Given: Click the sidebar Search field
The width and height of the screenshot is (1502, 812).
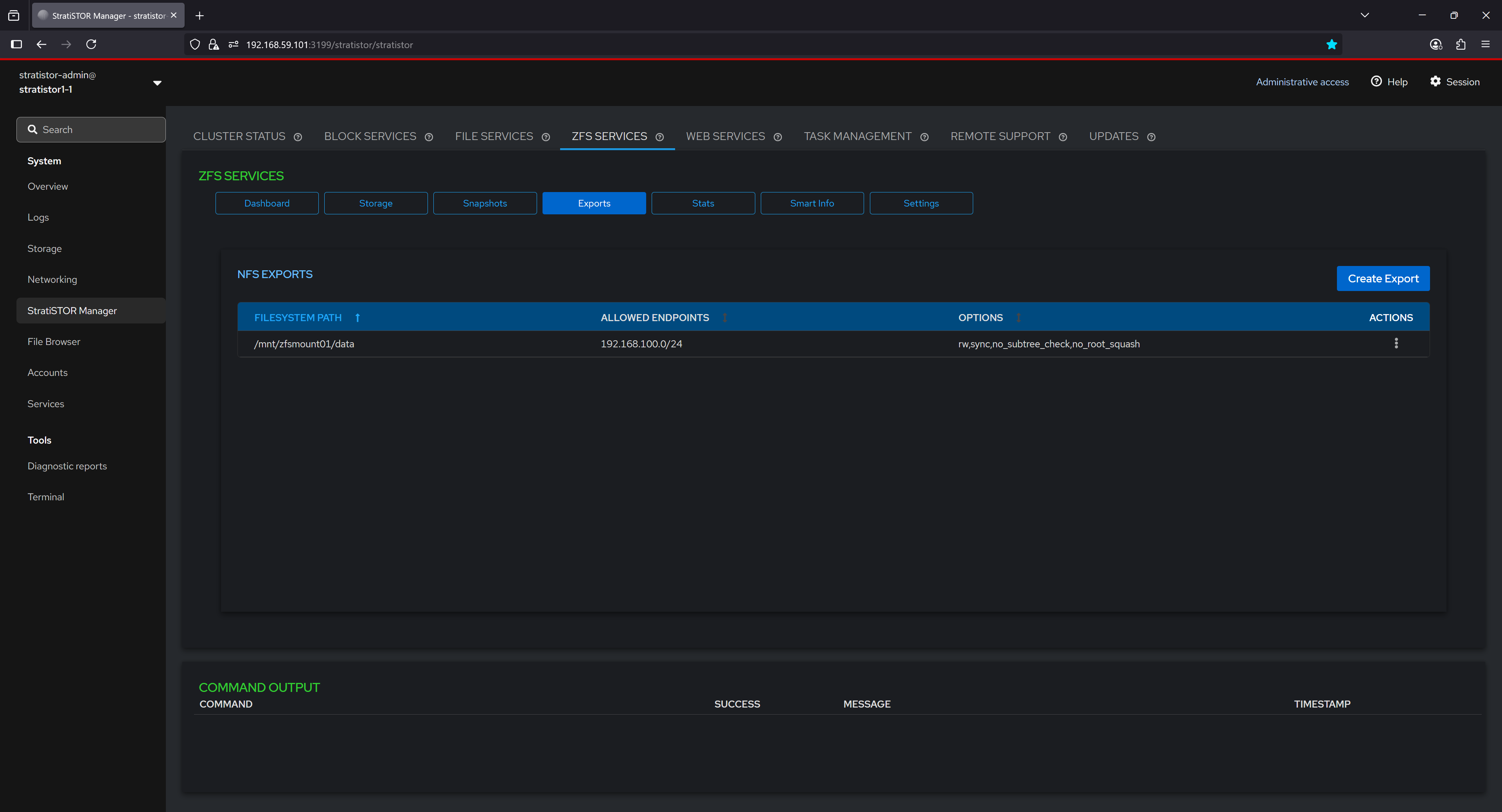Looking at the screenshot, I should point(92,129).
